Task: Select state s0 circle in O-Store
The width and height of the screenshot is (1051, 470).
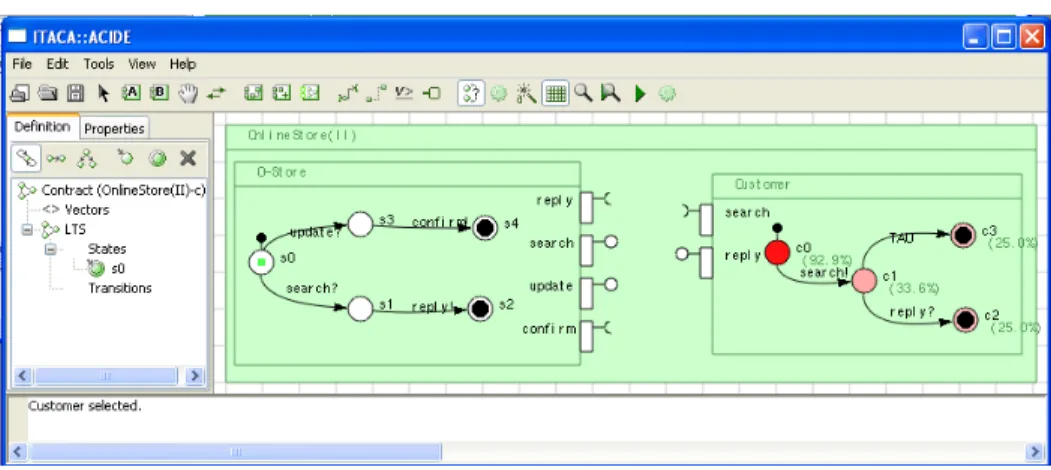Action: (x=261, y=261)
